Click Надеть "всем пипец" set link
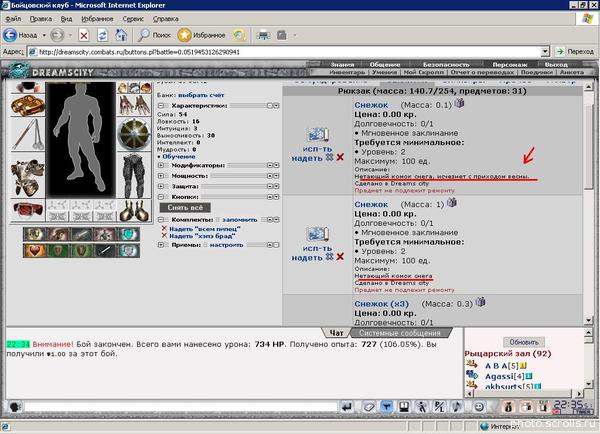Screen dimensions: 600x434 pos(205,229)
